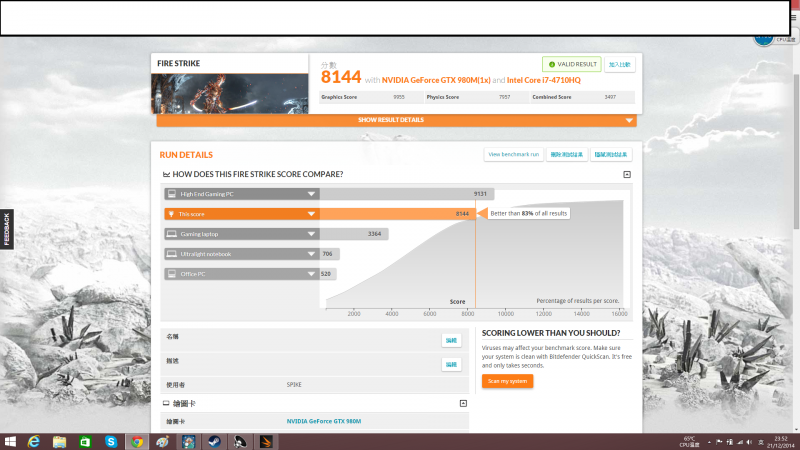
Task: Click the Graphics Score value 9955
Action: 398,97
